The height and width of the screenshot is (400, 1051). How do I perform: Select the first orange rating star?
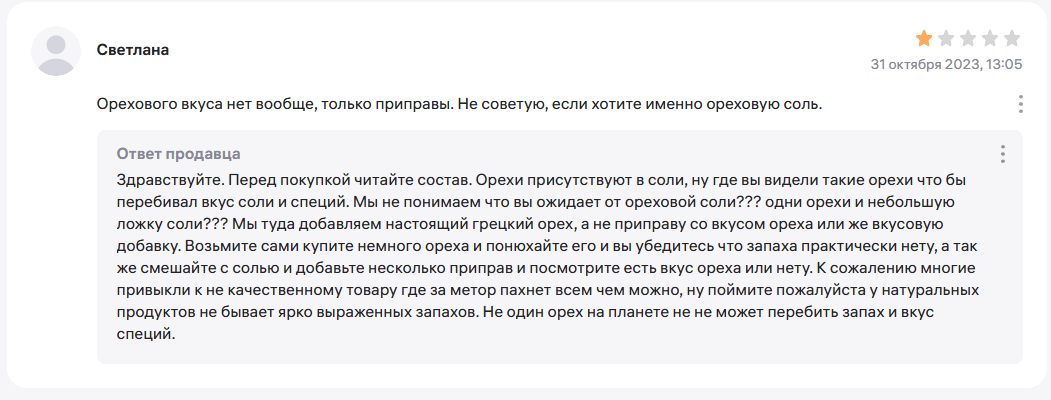924,39
